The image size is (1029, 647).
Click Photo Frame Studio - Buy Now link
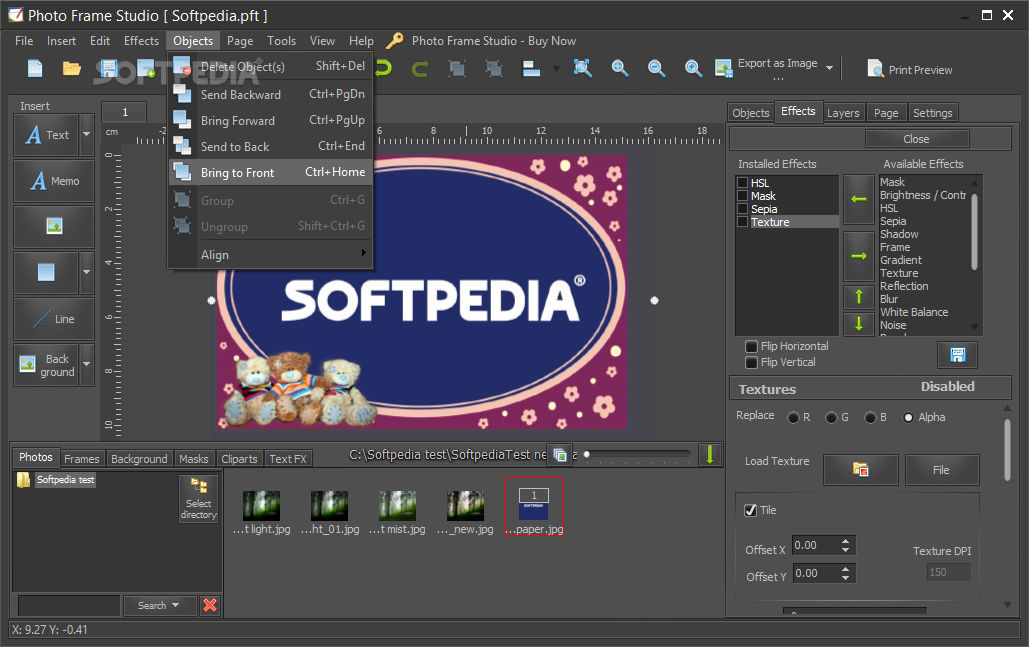click(x=494, y=41)
